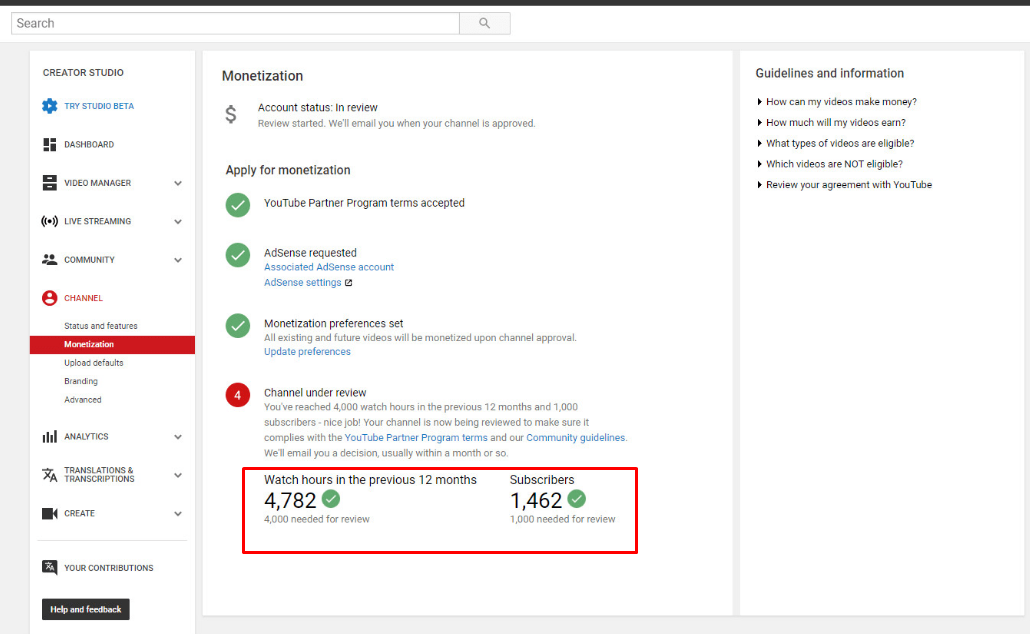Click into the Search input field

(235, 23)
